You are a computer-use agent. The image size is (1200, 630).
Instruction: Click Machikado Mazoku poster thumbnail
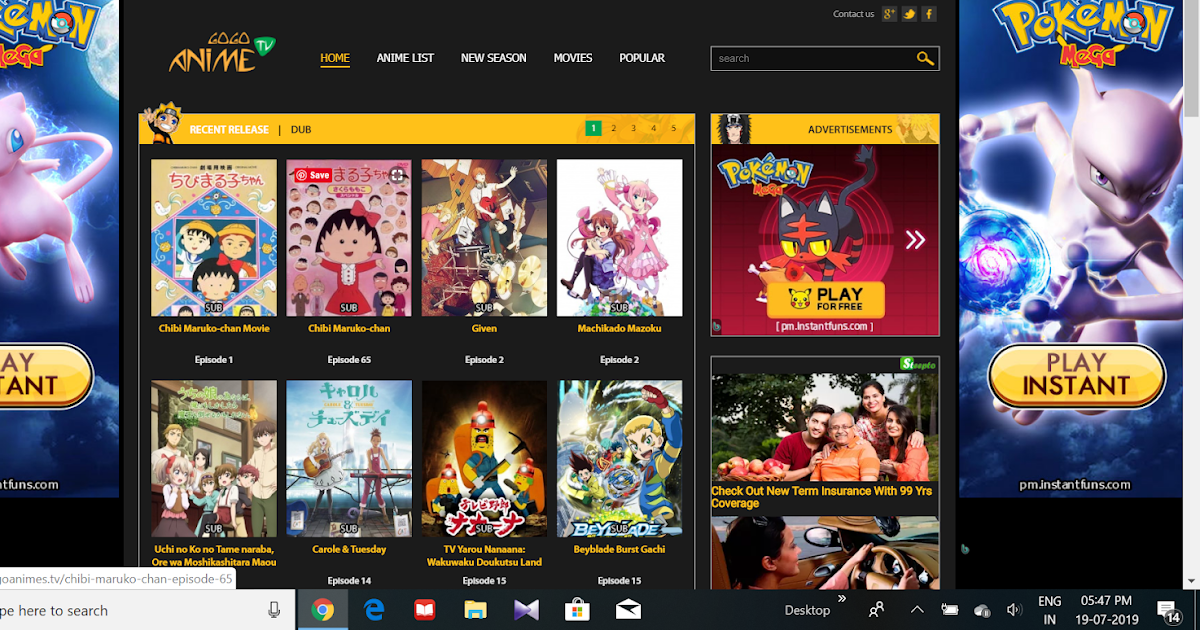coord(619,238)
